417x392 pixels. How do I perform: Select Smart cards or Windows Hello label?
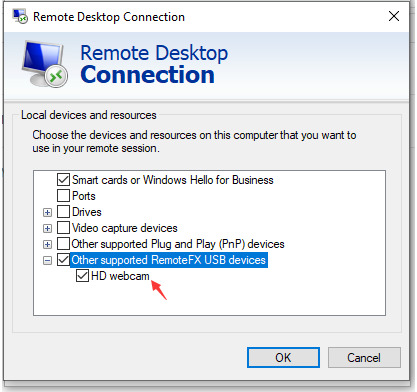(173, 180)
